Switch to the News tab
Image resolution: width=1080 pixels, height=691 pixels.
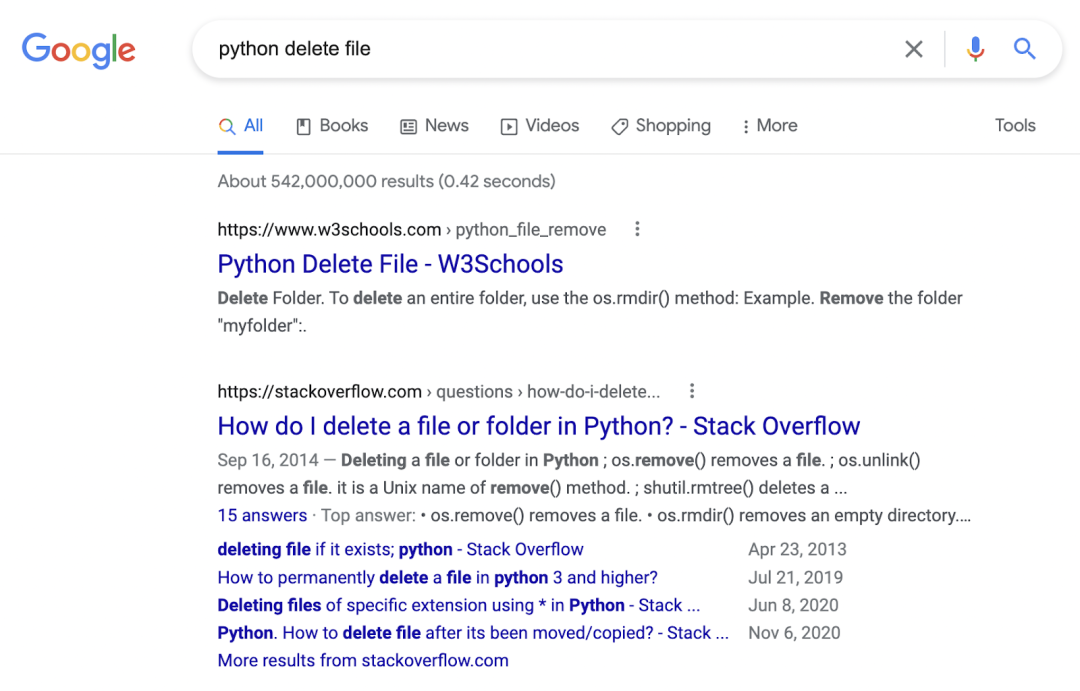pyautogui.click(x=435, y=126)
